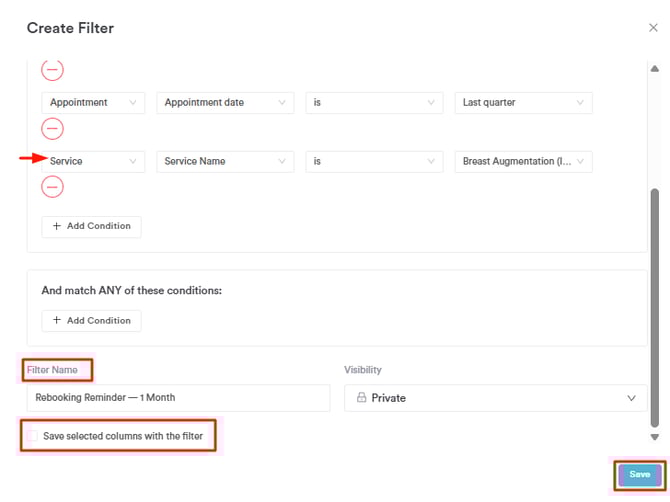Click the scrollbar up arrow
The image size is (670, 502).
655,67
